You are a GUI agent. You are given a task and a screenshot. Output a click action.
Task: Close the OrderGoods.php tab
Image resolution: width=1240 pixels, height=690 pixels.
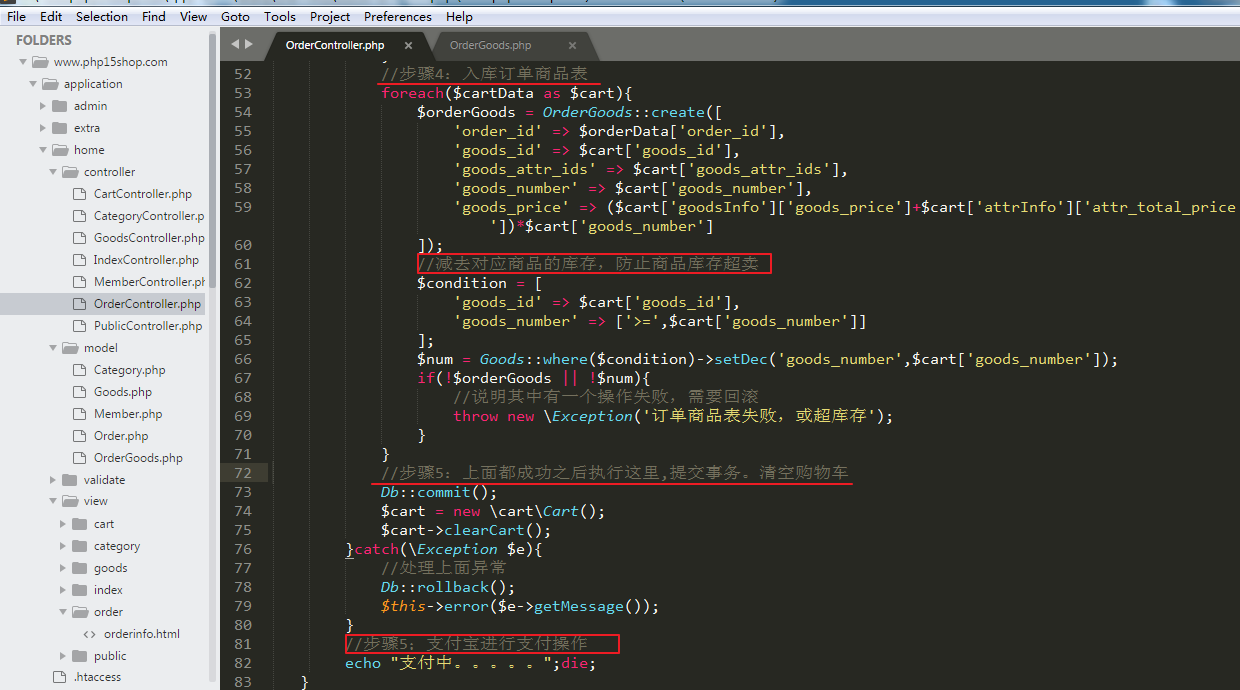[572, 46]
